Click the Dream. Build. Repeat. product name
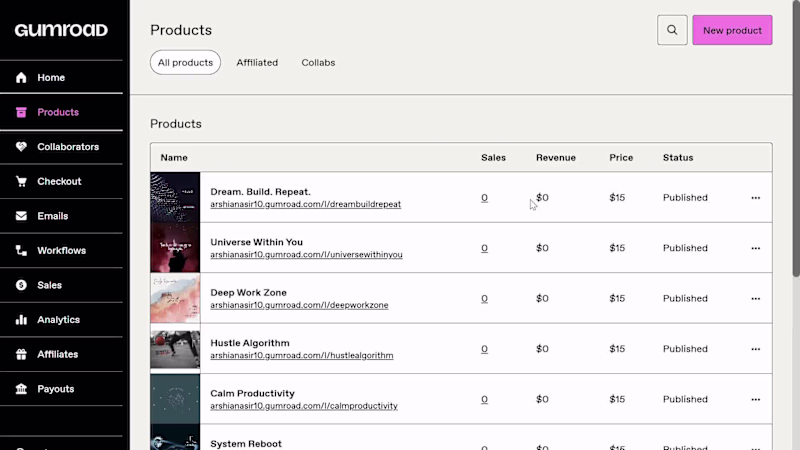 (260, 192)
